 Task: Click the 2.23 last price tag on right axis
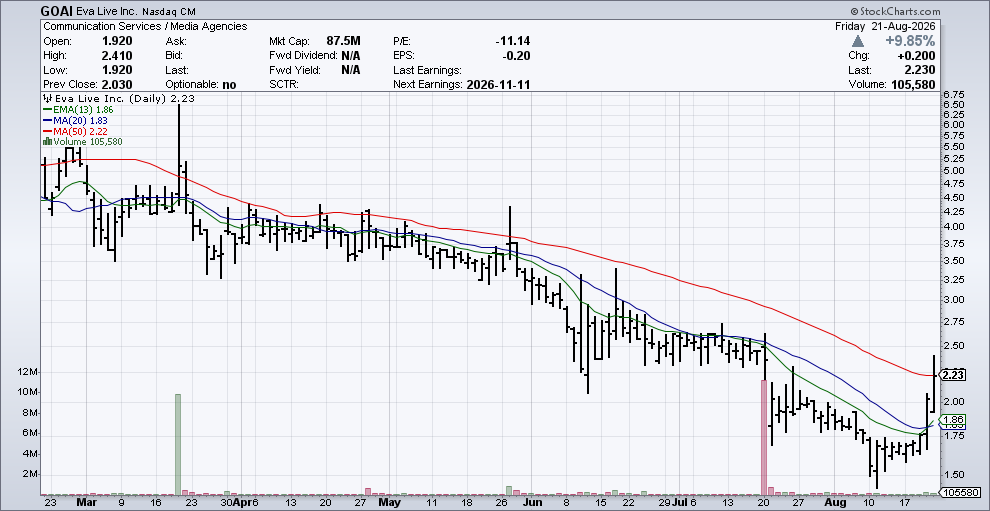tap(953, 375)
